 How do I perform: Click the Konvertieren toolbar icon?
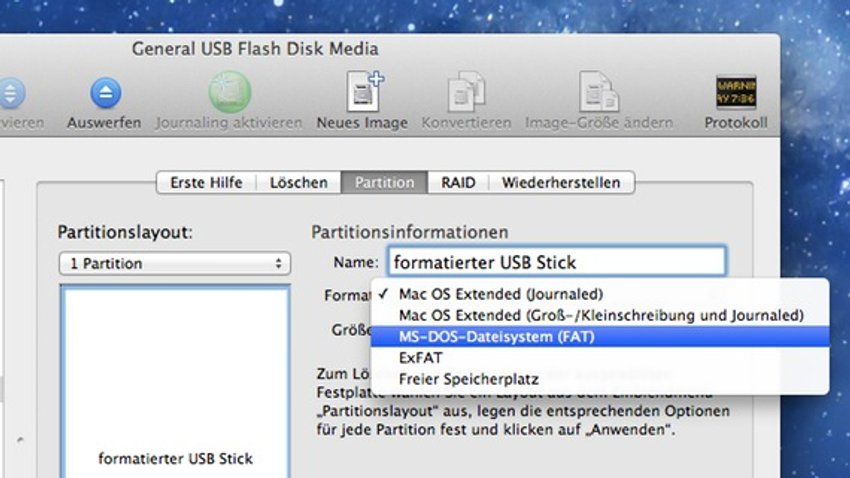click(x=466, y=92)
